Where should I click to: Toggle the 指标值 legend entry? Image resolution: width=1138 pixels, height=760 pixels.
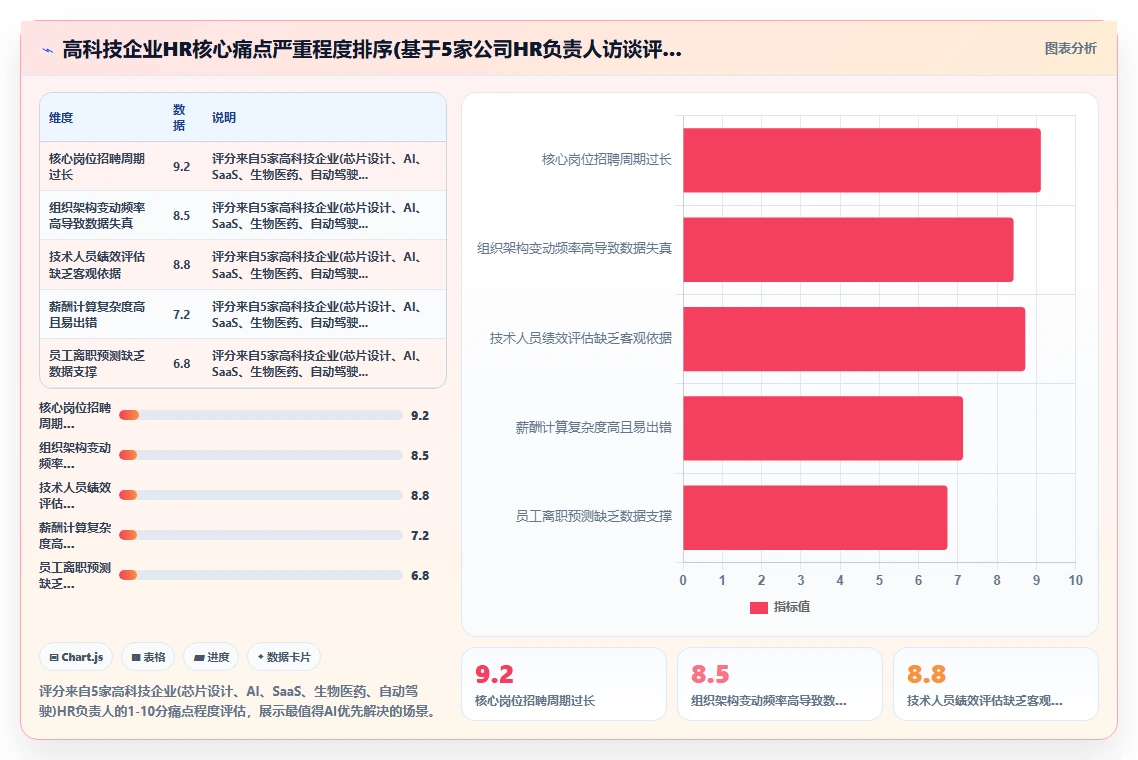(x=779, y=607)
